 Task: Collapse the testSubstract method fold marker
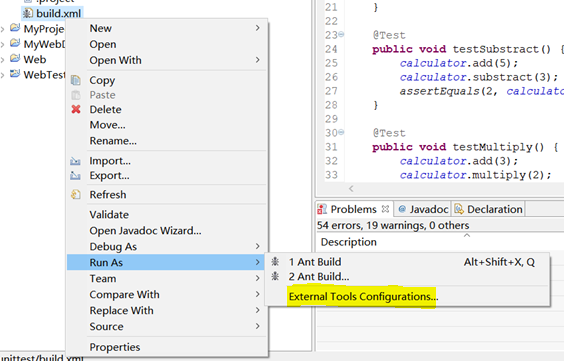tap(341, 35)
